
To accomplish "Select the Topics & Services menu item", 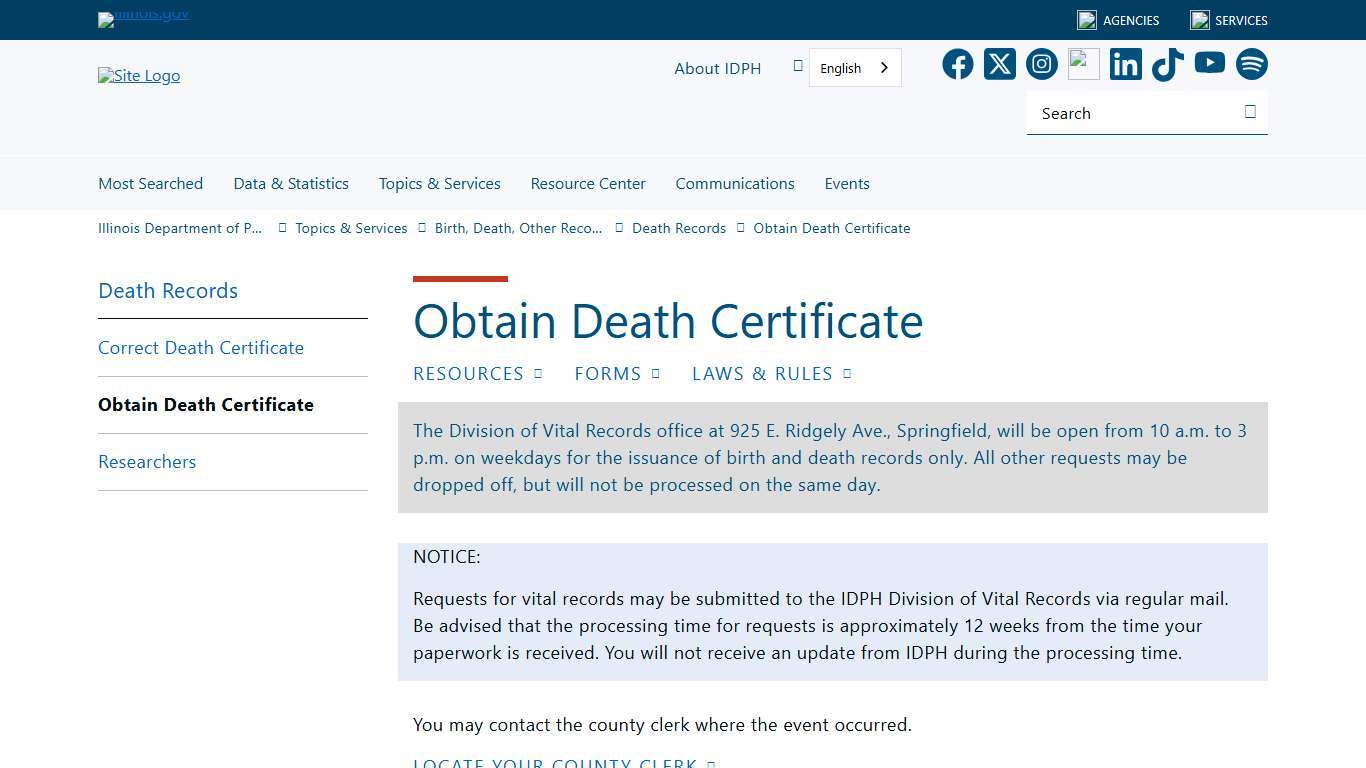I will tap(439, 183).
